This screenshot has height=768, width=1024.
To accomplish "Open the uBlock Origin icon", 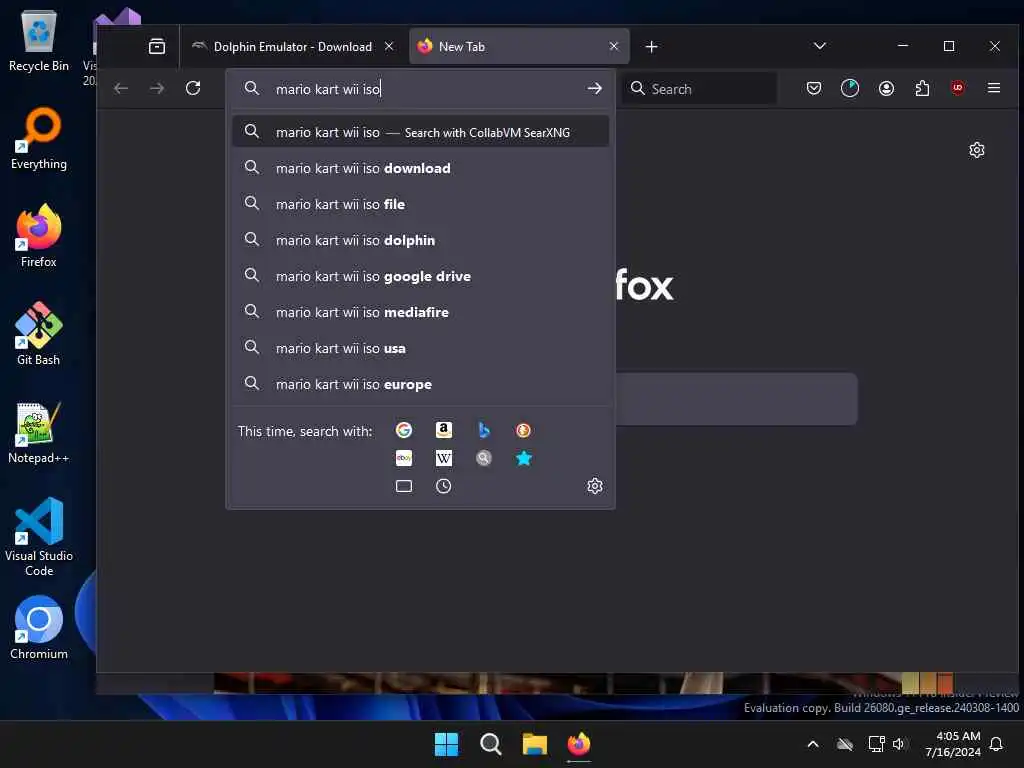I will coord(957,88).
